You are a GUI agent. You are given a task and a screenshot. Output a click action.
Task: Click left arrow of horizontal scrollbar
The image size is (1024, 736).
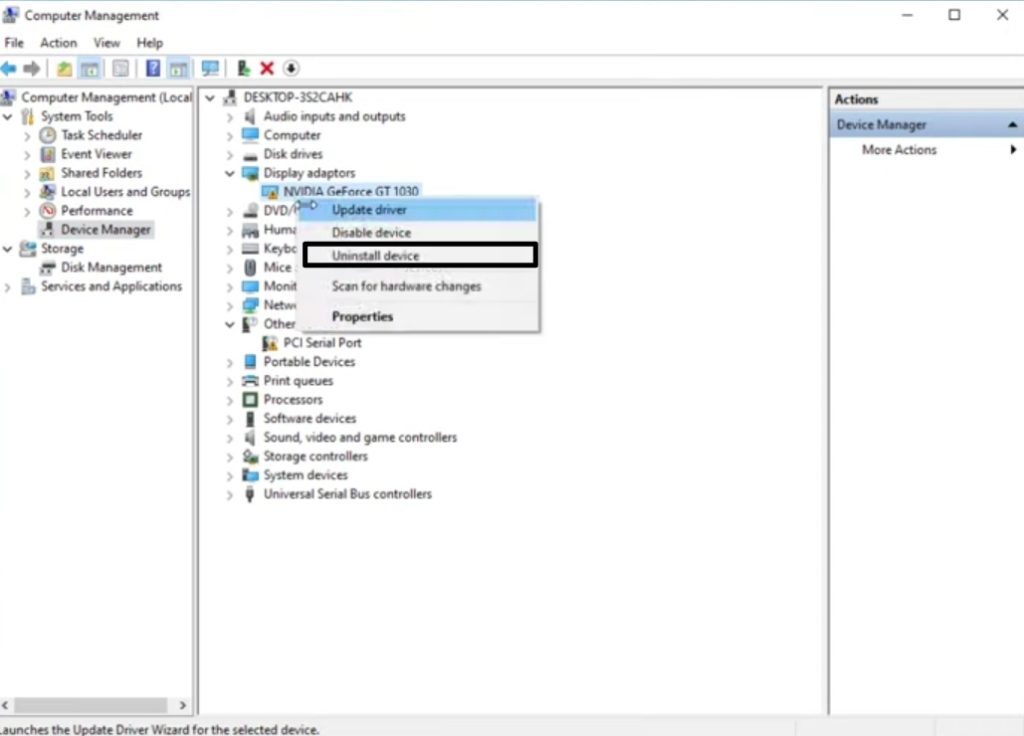pyautogui.click(x=6, y=705)
